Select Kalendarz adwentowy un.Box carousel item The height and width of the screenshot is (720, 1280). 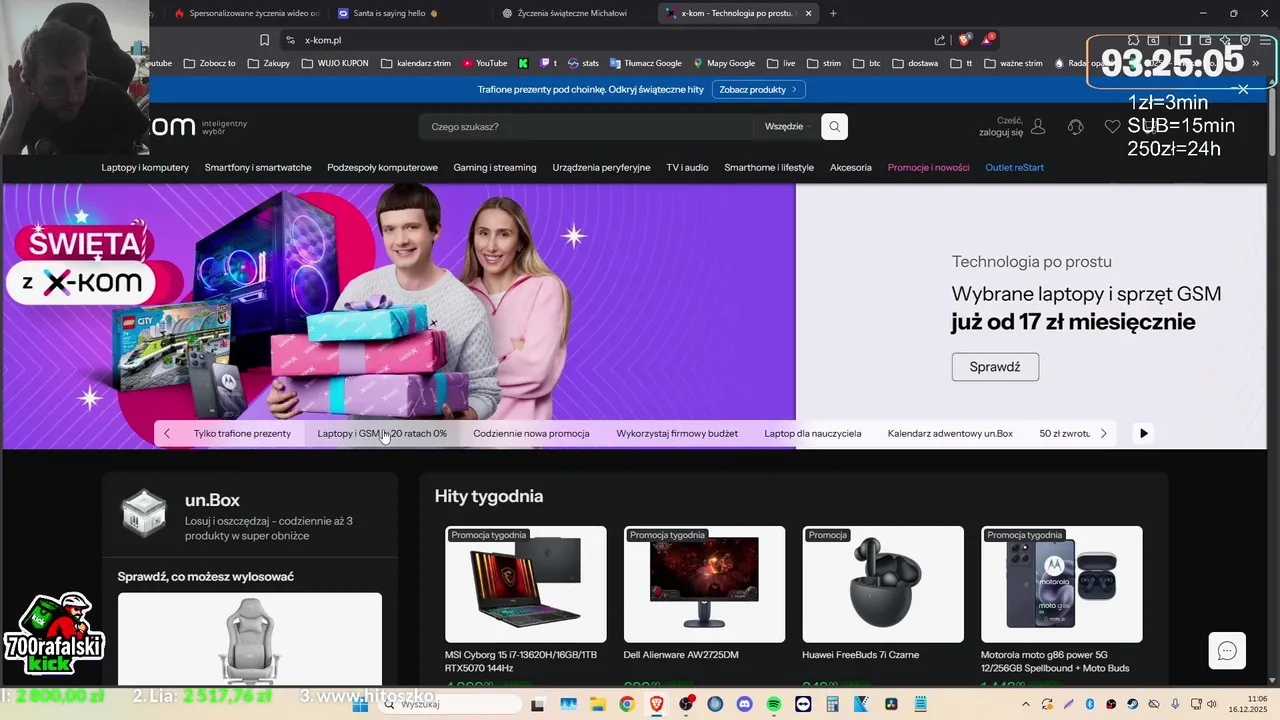[x=950, y=433]
